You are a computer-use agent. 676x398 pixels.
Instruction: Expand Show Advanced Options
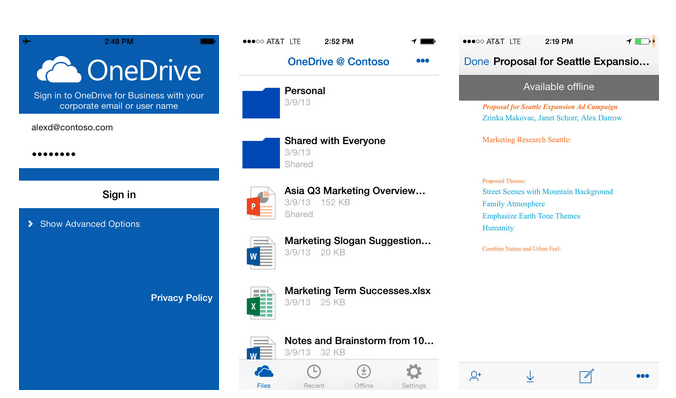pos(84,224)
